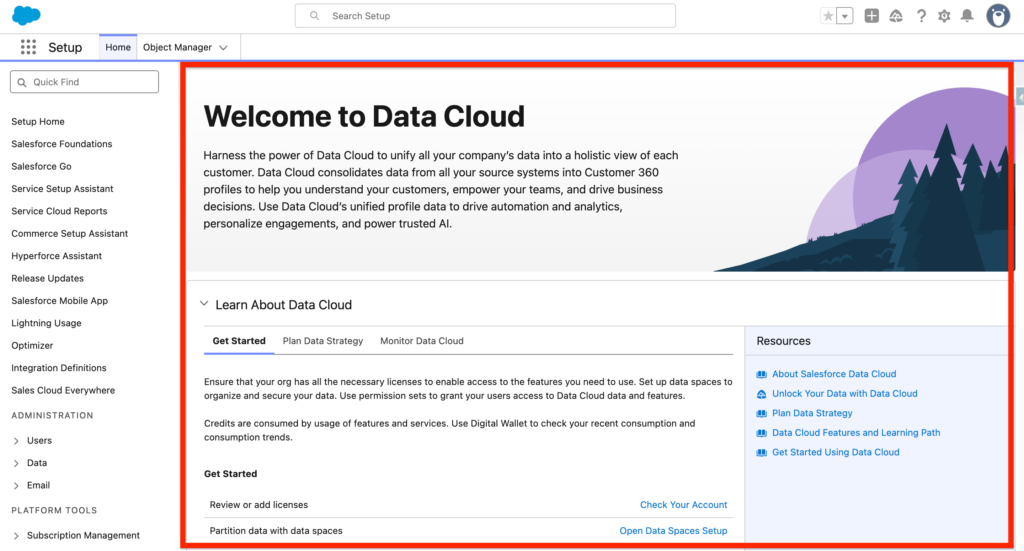Image resolution: width=1024 pixels, height=551 pixels.
Task: Switch to the Plan Data Strategy tab
Action: pyautogui.click(x=322, y=341)
